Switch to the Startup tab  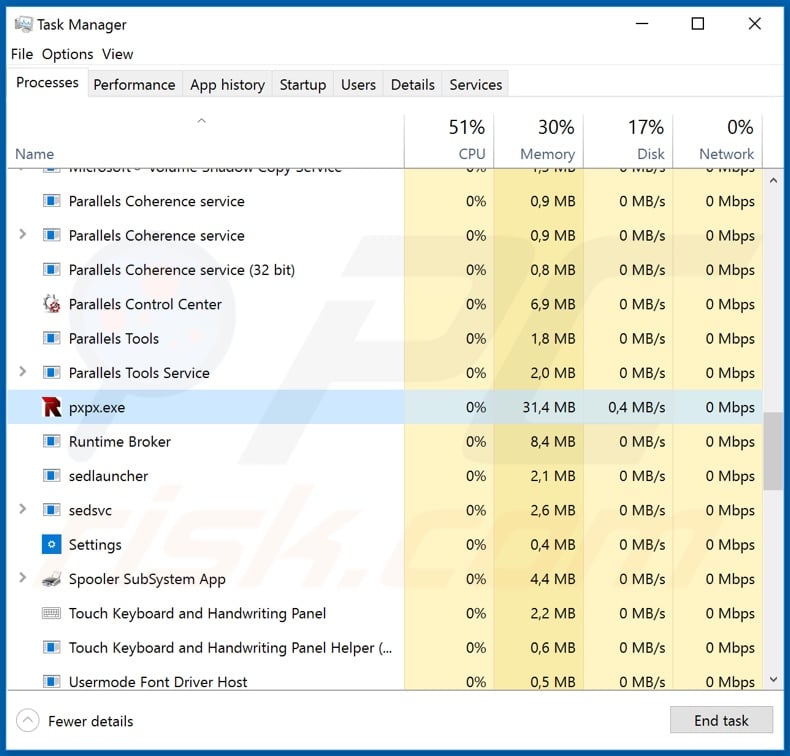(x=303, y=85)
